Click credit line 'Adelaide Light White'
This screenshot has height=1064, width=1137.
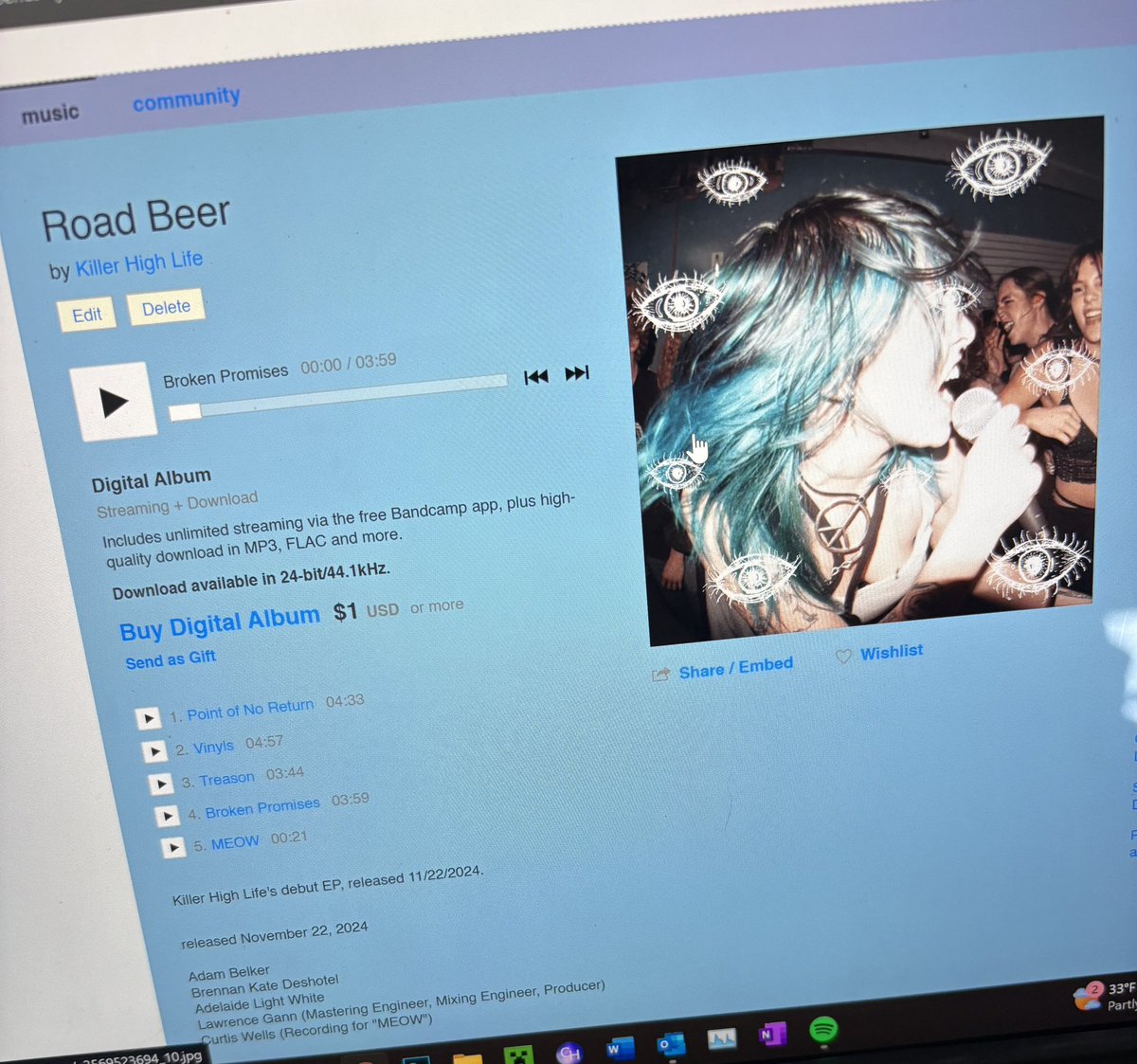pyautogui.click(x=260, y=1001)
